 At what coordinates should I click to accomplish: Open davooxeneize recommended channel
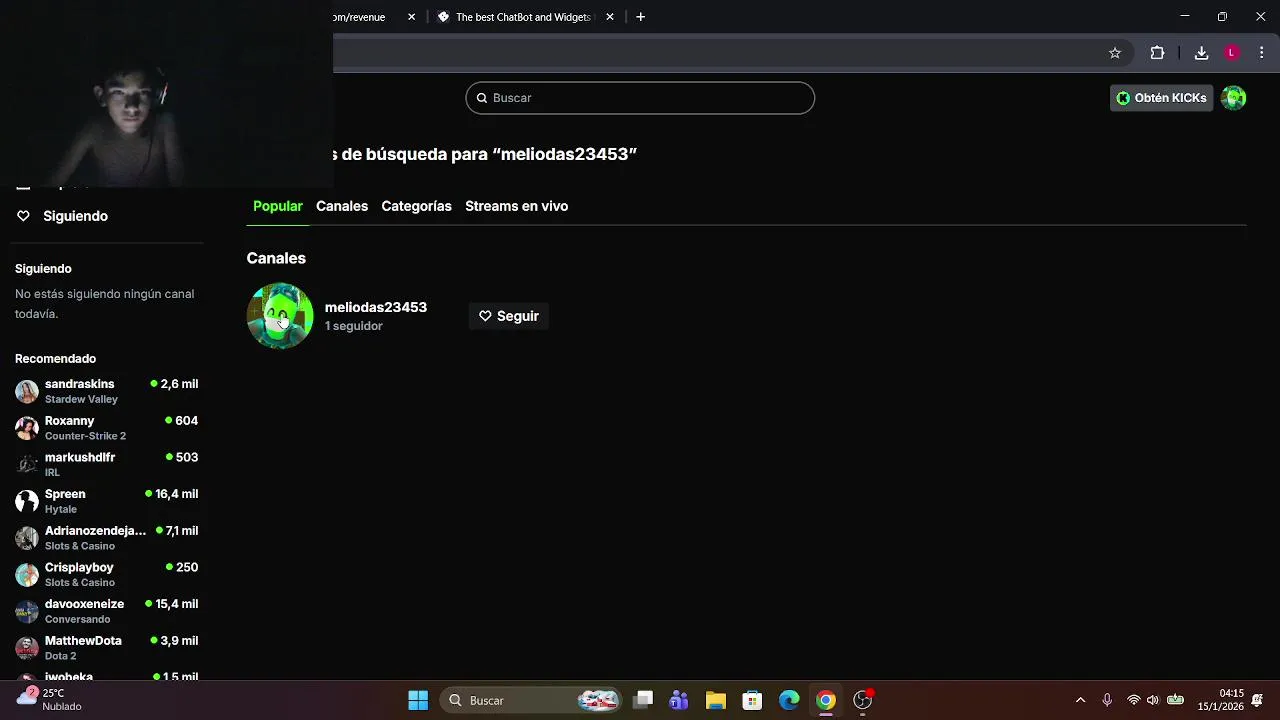[107, 611]
